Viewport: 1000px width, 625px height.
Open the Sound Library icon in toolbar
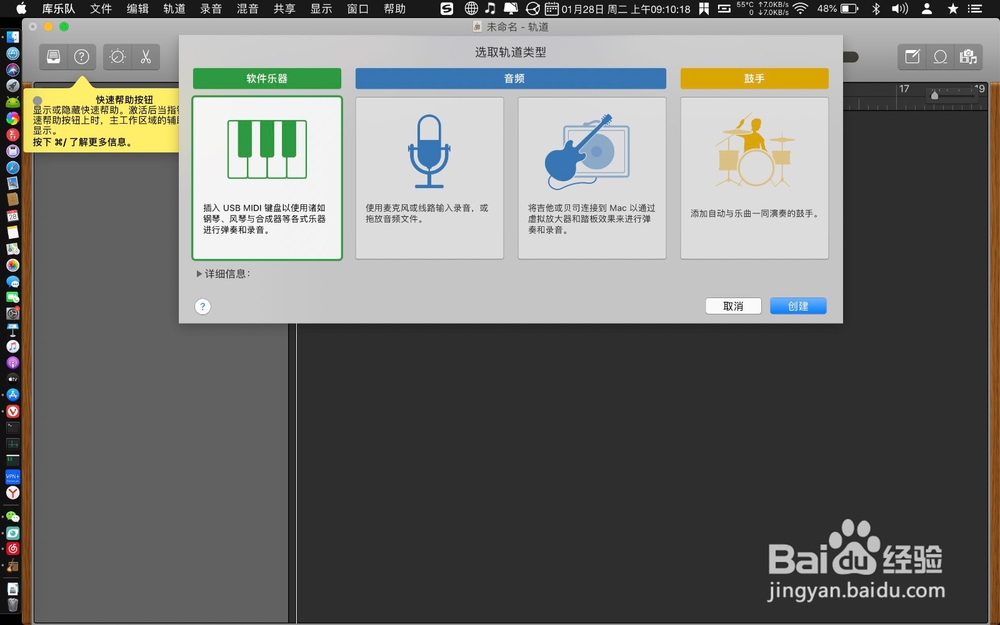click(53, 57)
